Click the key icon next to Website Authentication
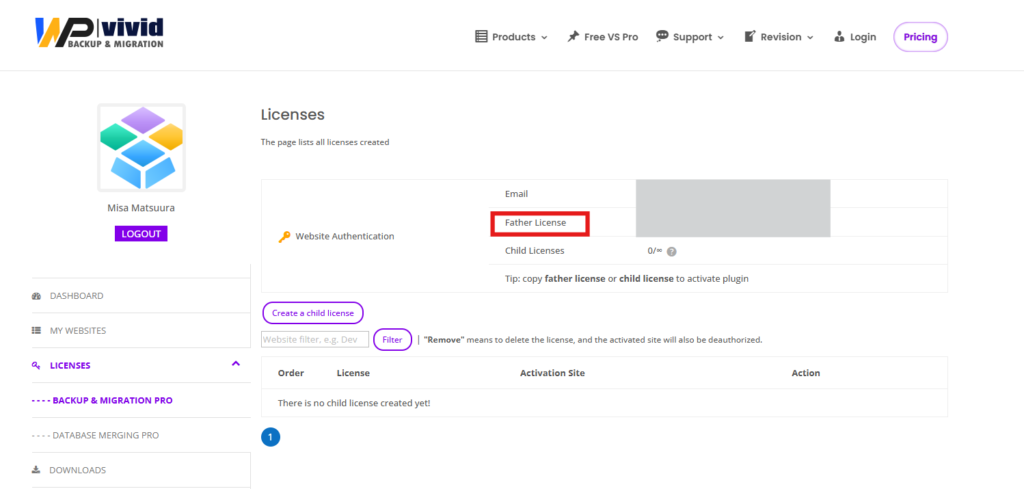Screen dimensions: 1024x489 click(x=284, y=237)
